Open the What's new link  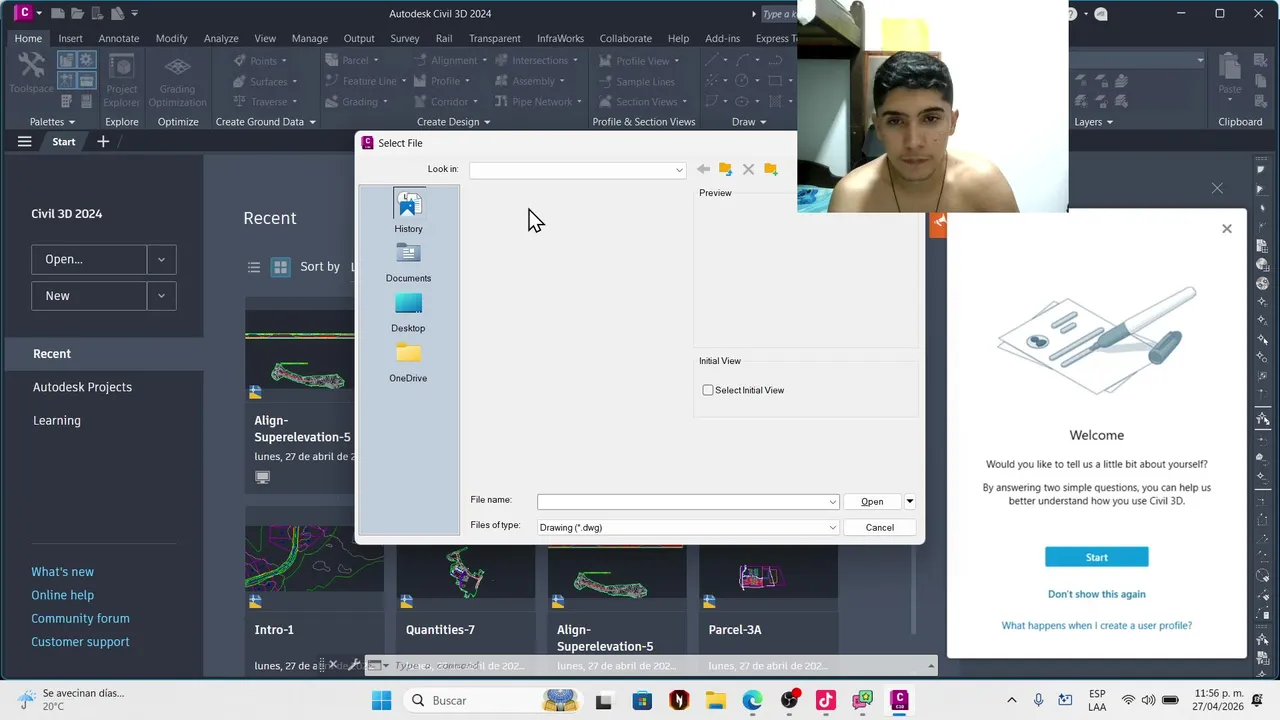click(62, 572)
